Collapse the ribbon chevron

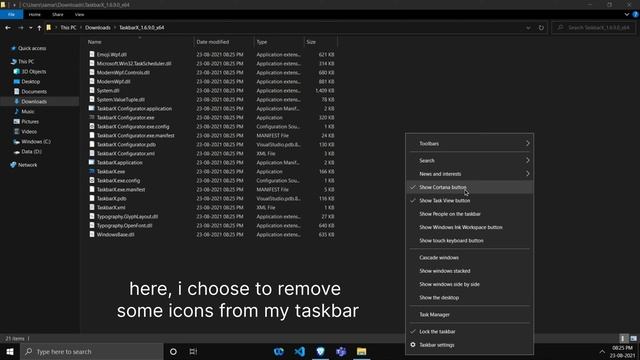coord(627,14)
